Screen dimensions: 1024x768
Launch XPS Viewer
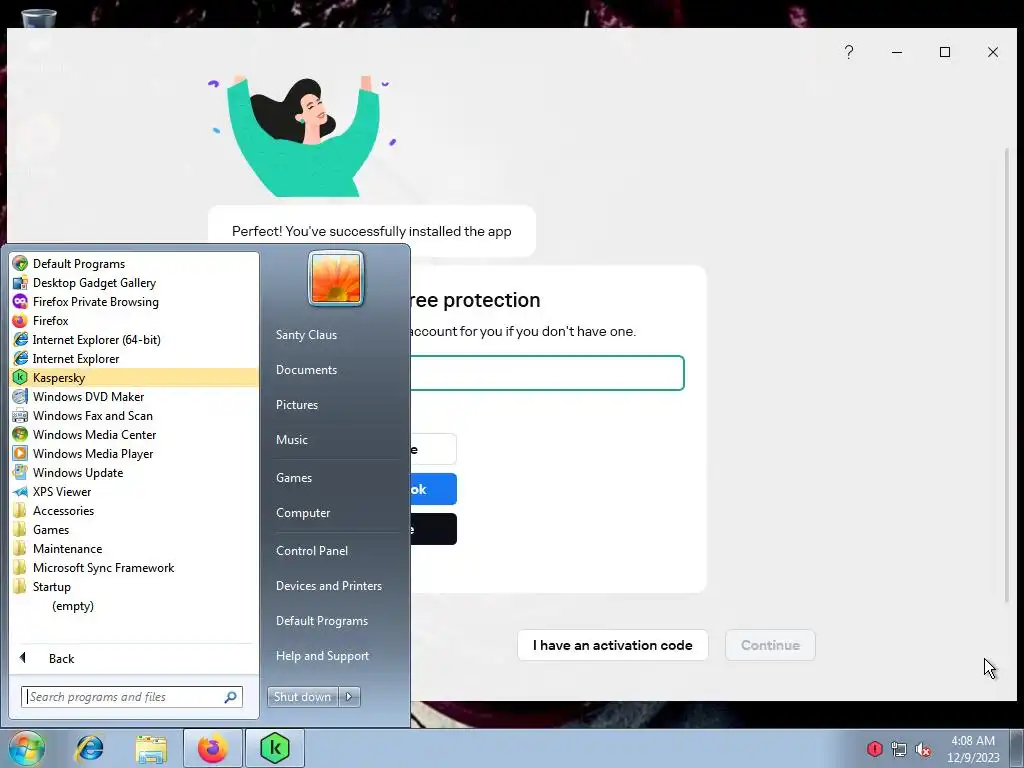click(x=61, y=491)
